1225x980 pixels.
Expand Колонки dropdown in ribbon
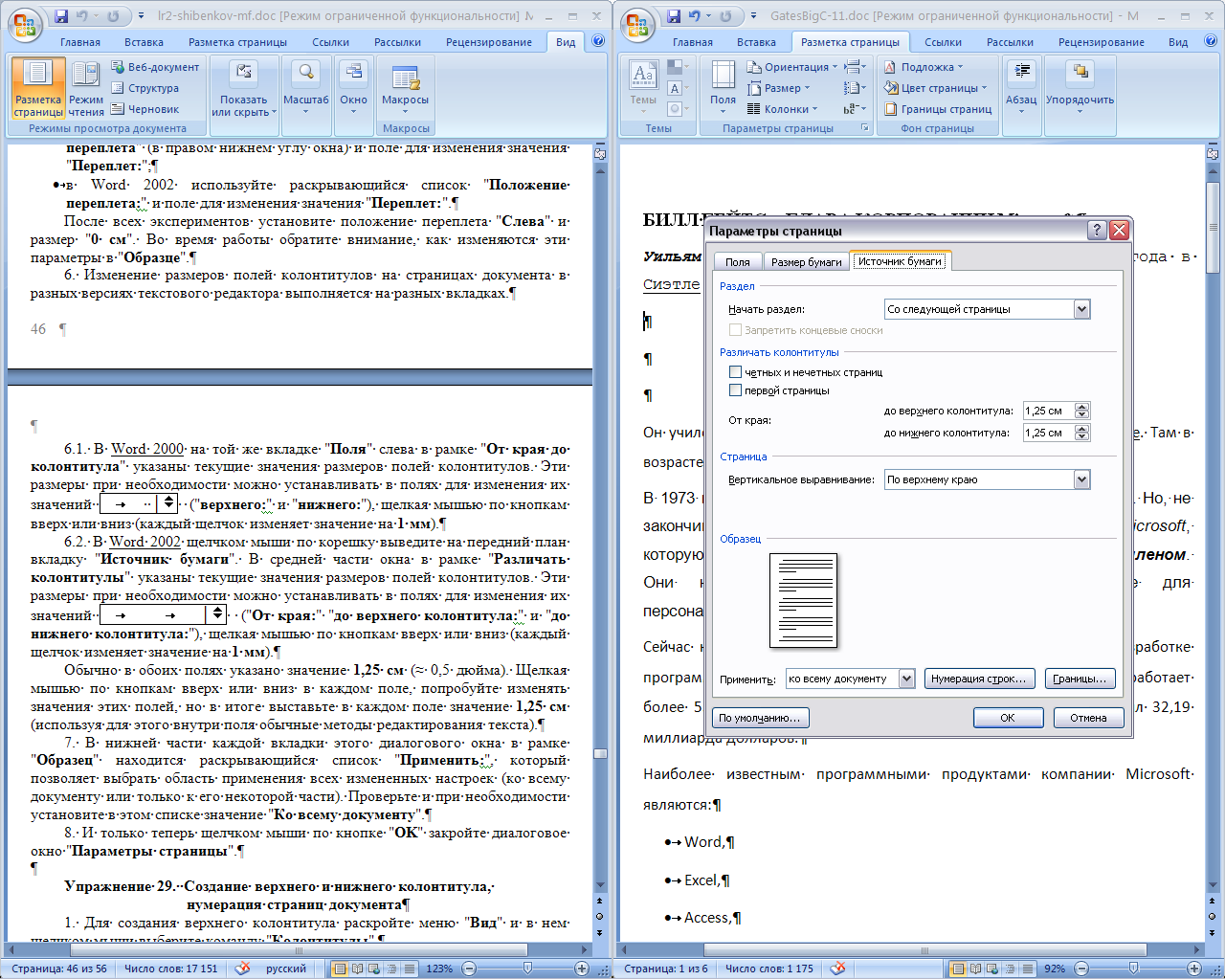783,109
